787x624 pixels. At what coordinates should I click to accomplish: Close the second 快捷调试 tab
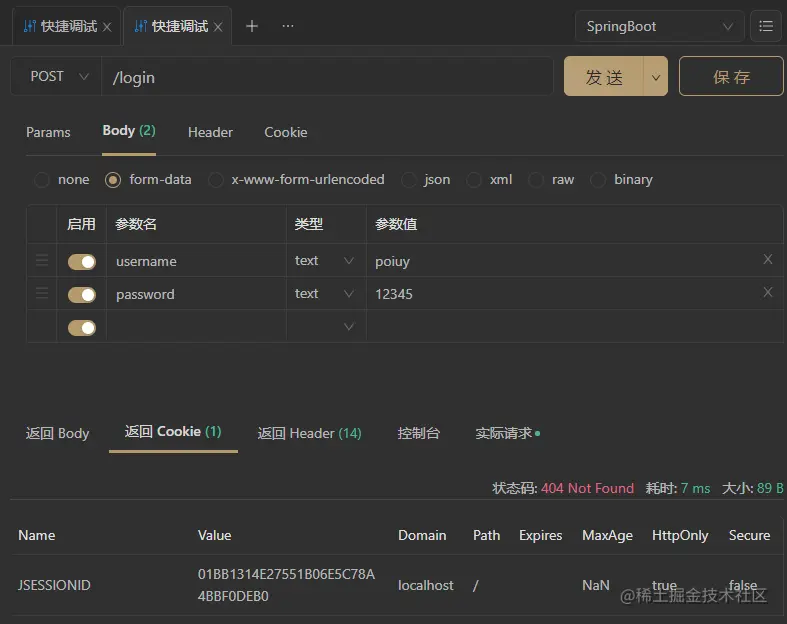tap(218, 27)
